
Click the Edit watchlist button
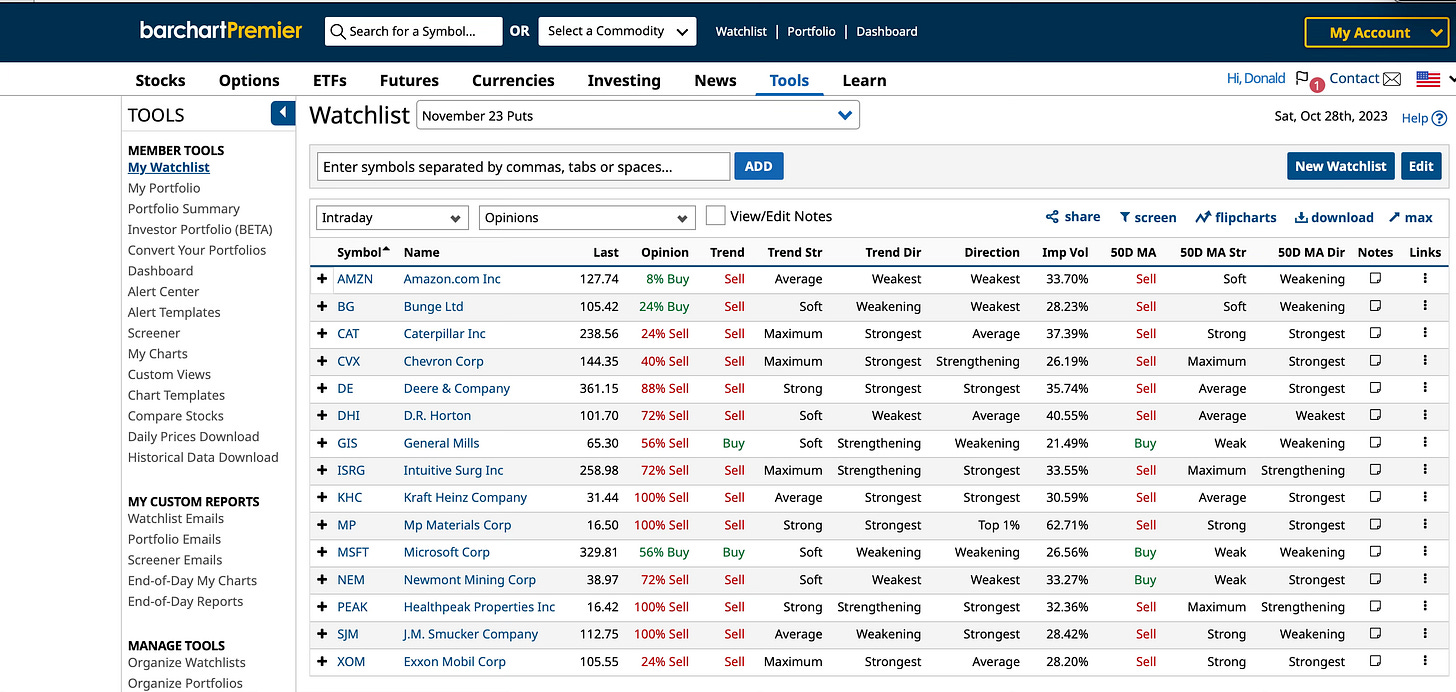pos(1421,166)
